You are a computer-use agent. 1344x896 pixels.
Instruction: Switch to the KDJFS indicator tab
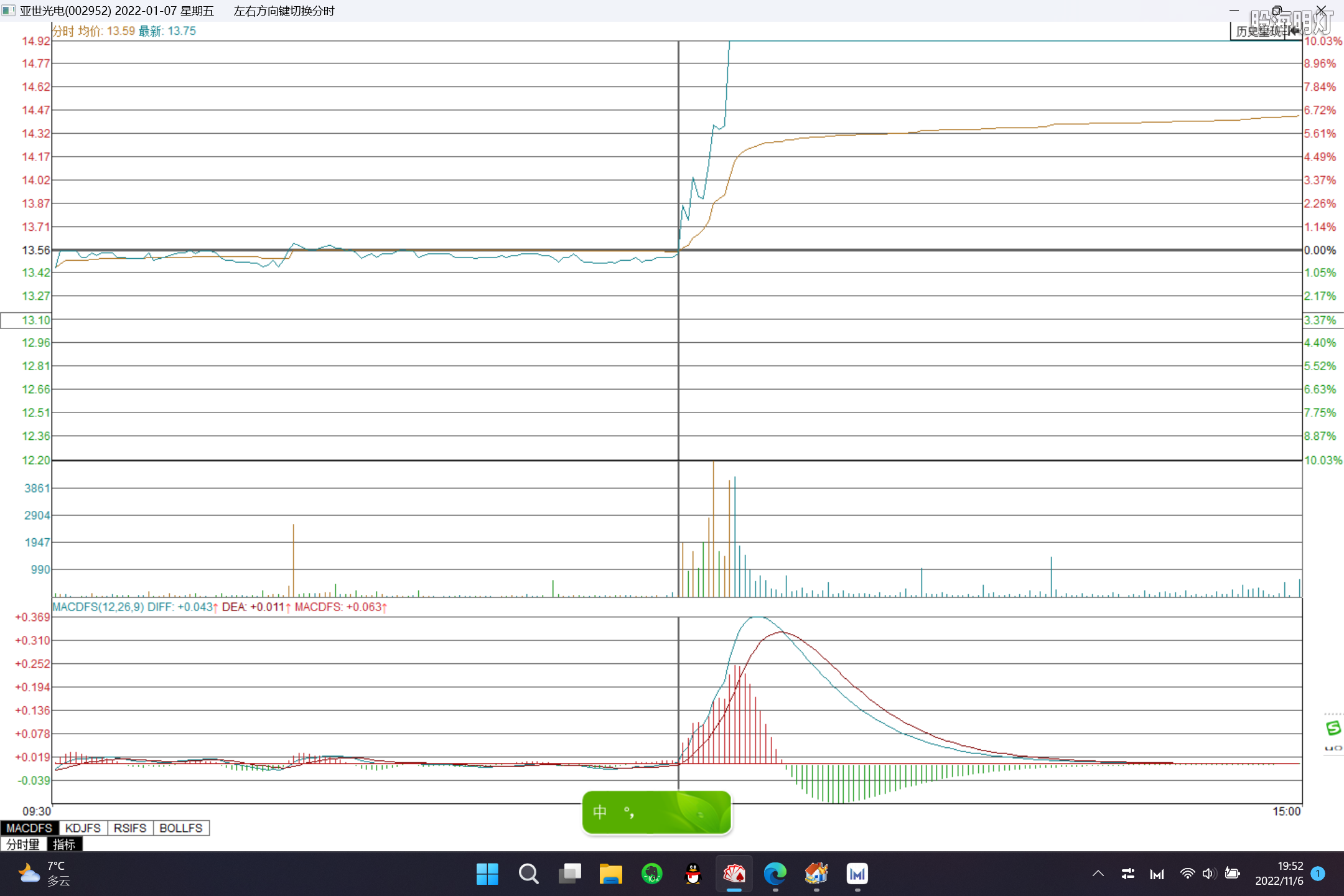pyautogui.click(x=83, y=828)
